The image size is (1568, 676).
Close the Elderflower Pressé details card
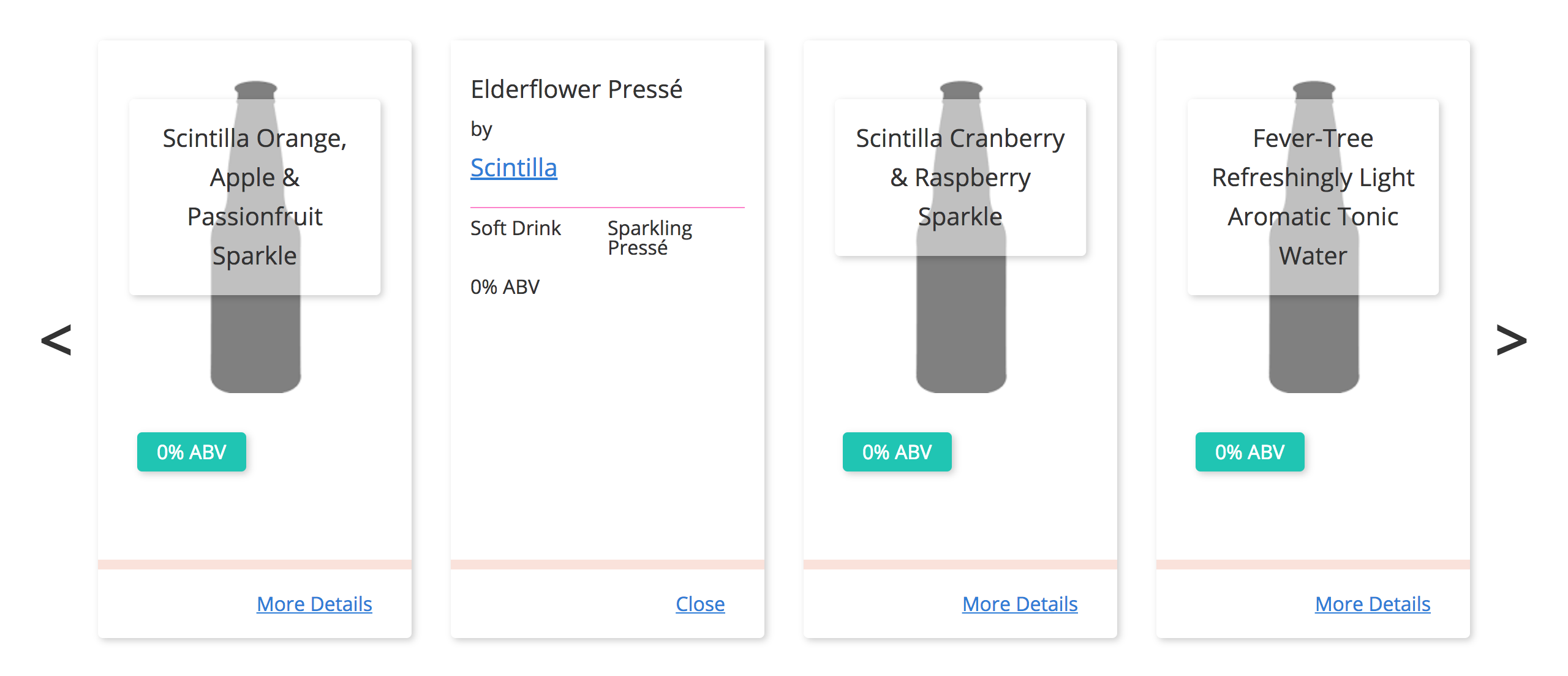click(700, 604)
